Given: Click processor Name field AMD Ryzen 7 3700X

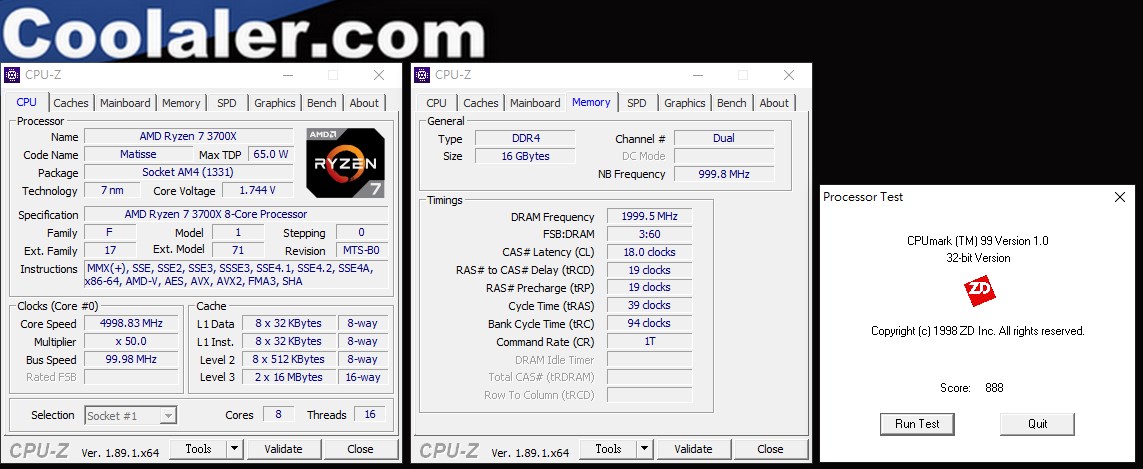Looking at the screenshot, I should (x=189, y=136).
